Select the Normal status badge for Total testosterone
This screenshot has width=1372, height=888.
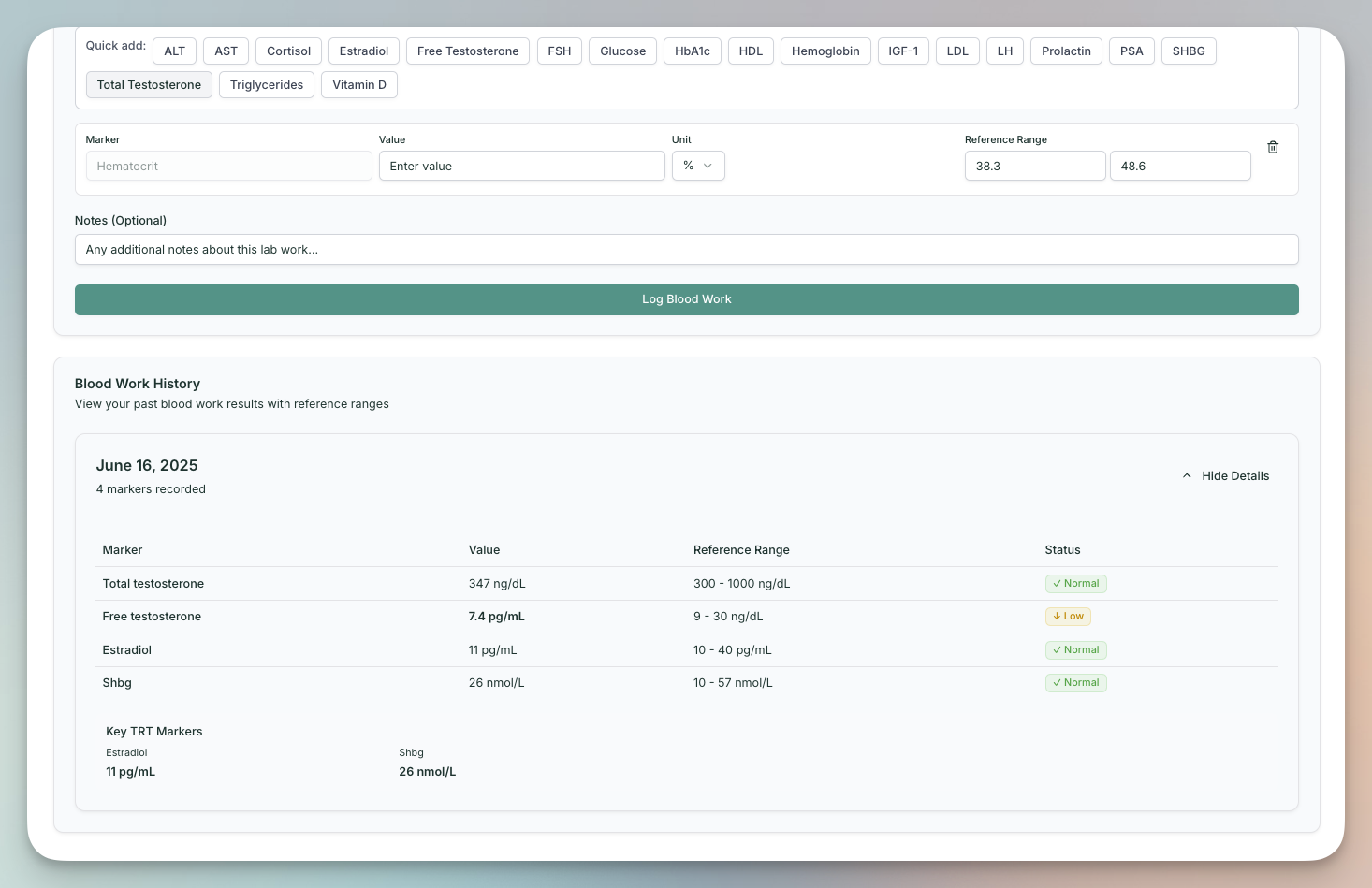(x=1076, y=583)
